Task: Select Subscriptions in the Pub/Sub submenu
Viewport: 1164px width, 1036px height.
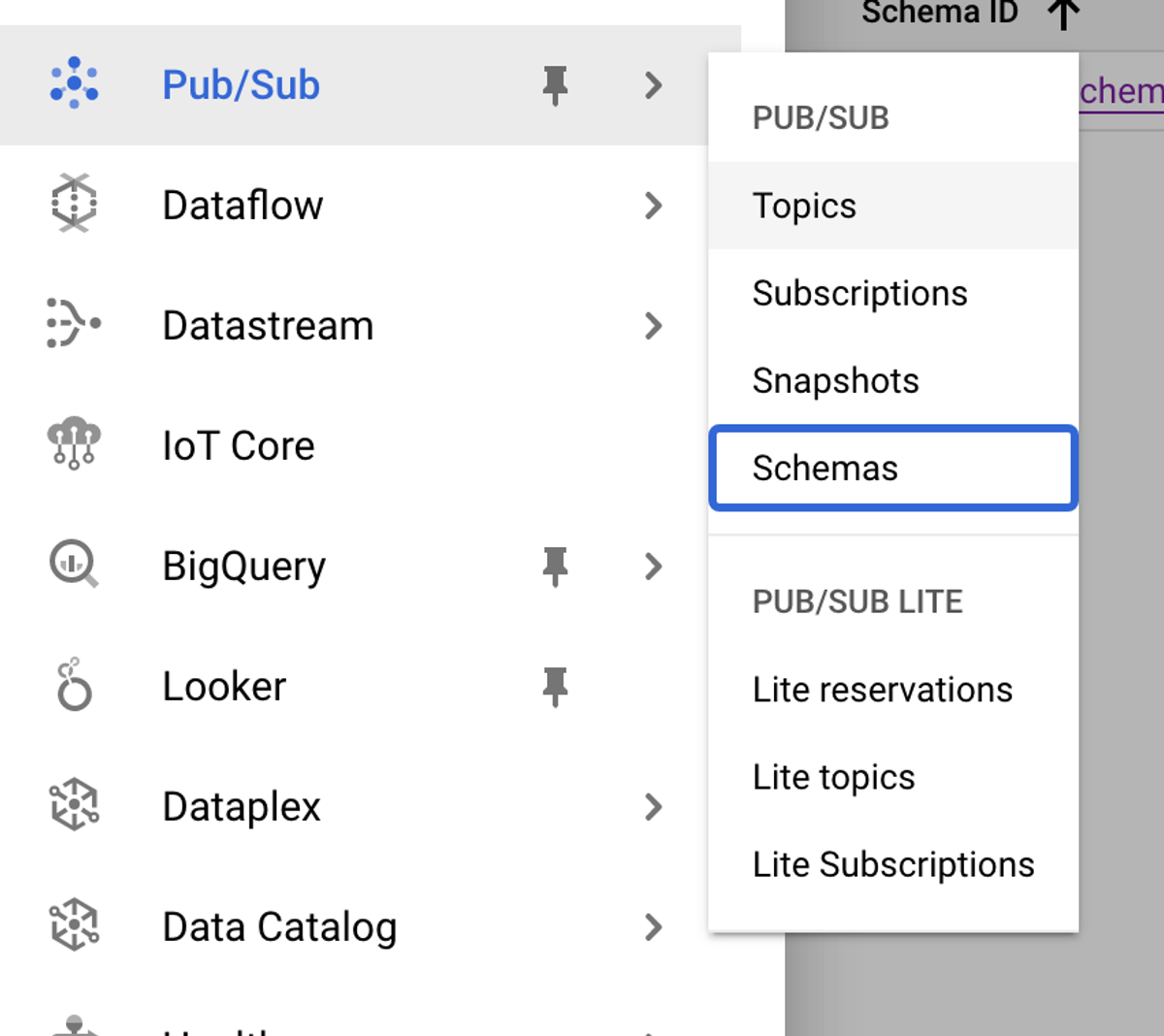Action: pyautogui.click(x=859, y=292)
